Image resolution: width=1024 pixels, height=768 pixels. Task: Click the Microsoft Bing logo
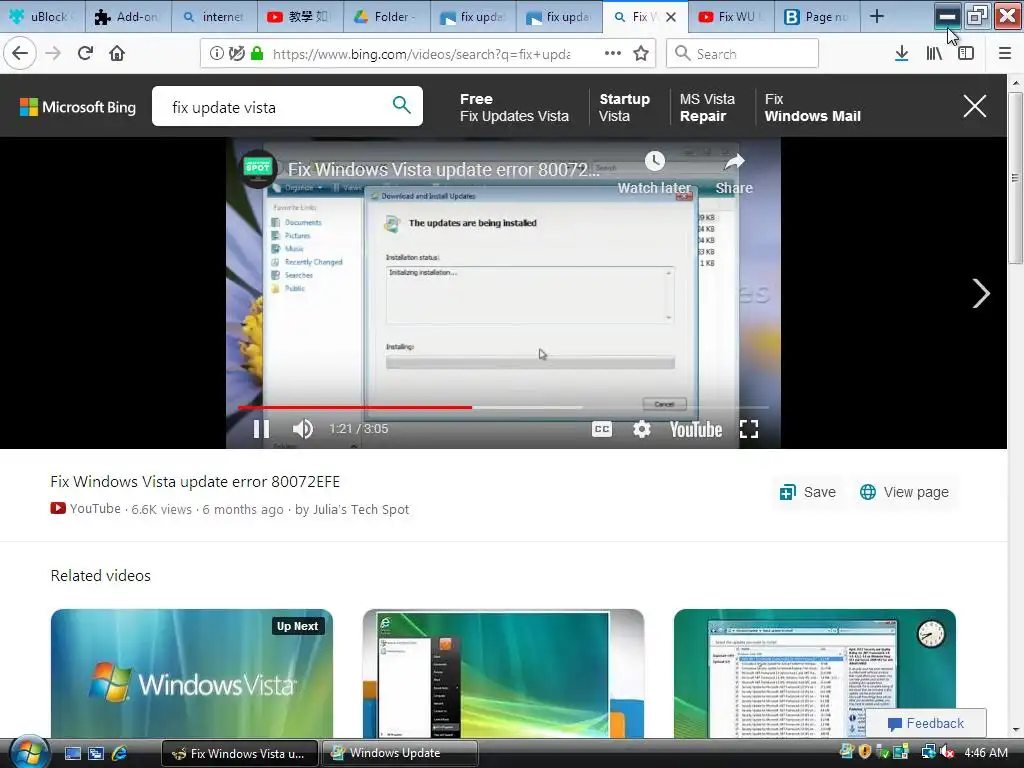tap(78, 107)
